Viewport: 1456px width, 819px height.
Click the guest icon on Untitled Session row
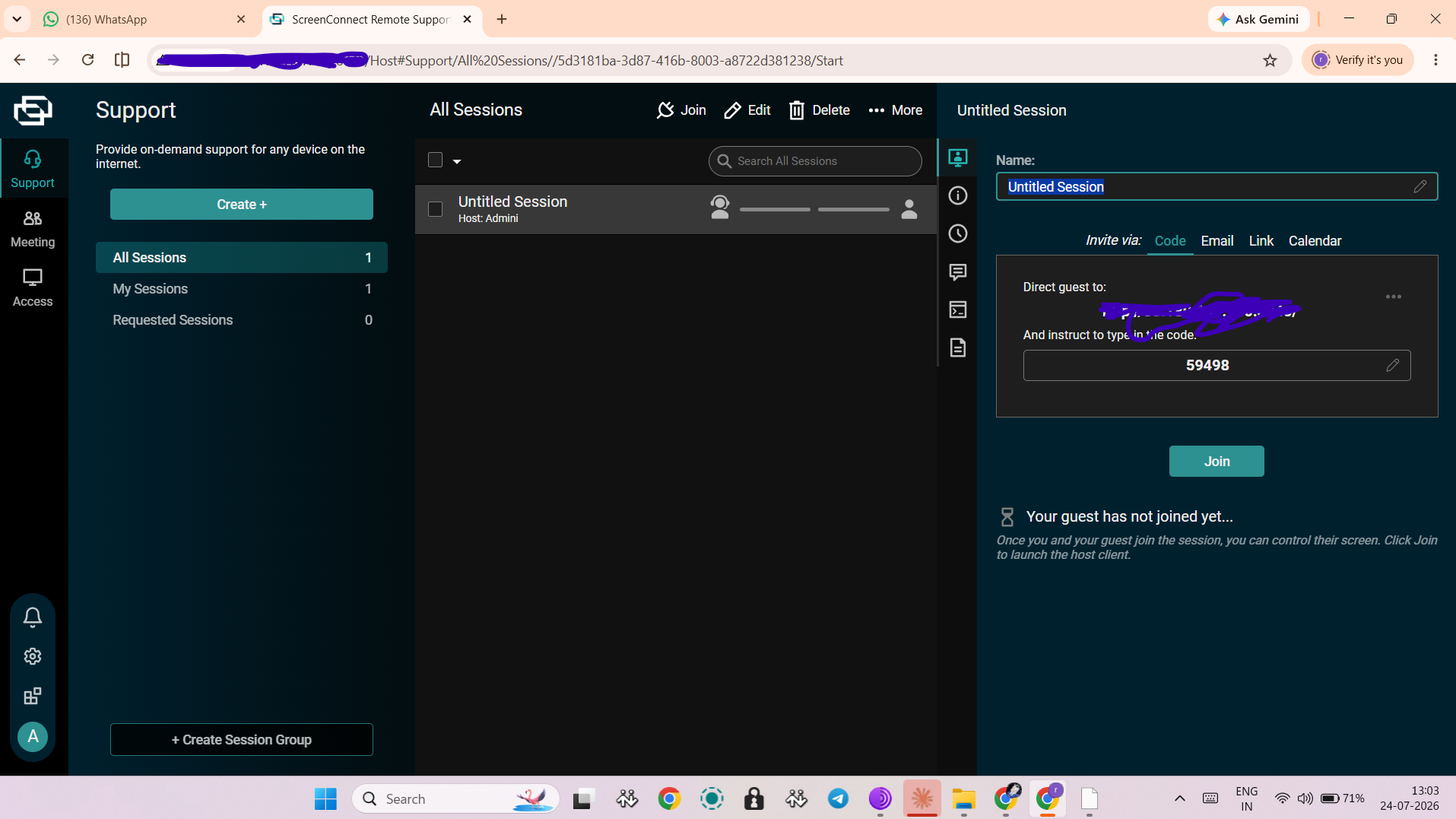(x=909, y=209)
